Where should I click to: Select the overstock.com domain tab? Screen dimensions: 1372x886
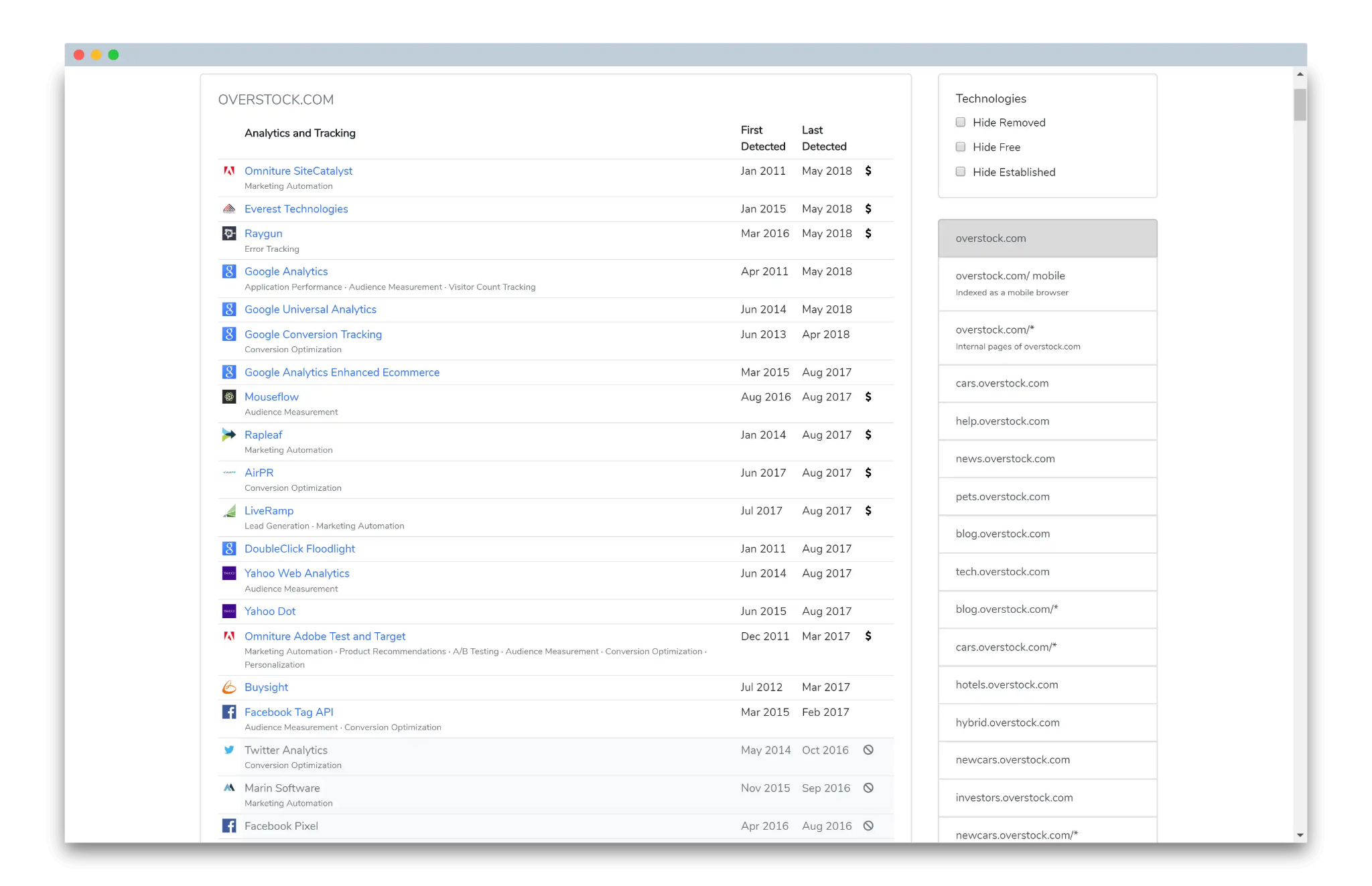coord(1048,238)
